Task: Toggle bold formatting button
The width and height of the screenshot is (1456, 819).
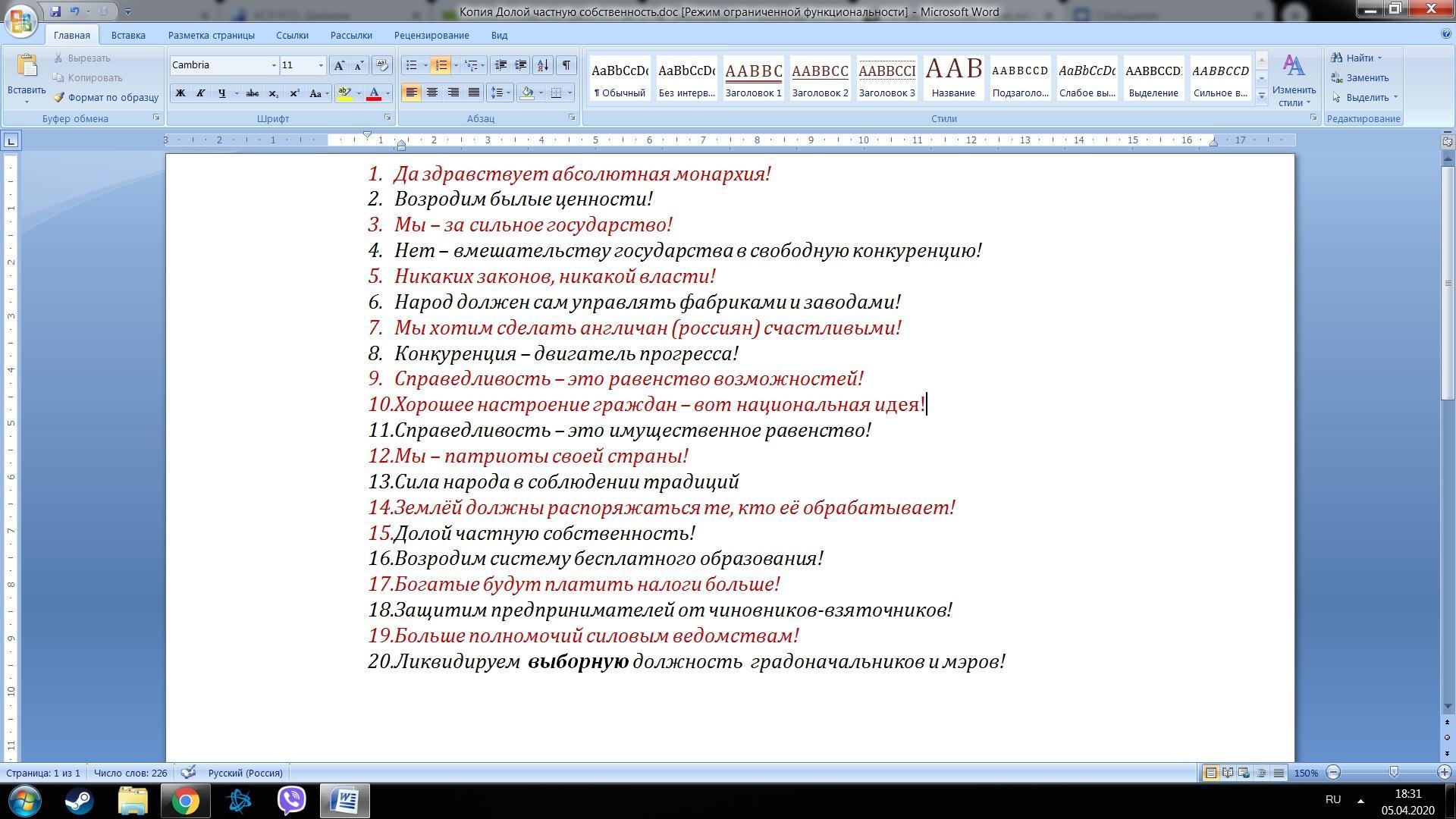Action: coord(180,93)
